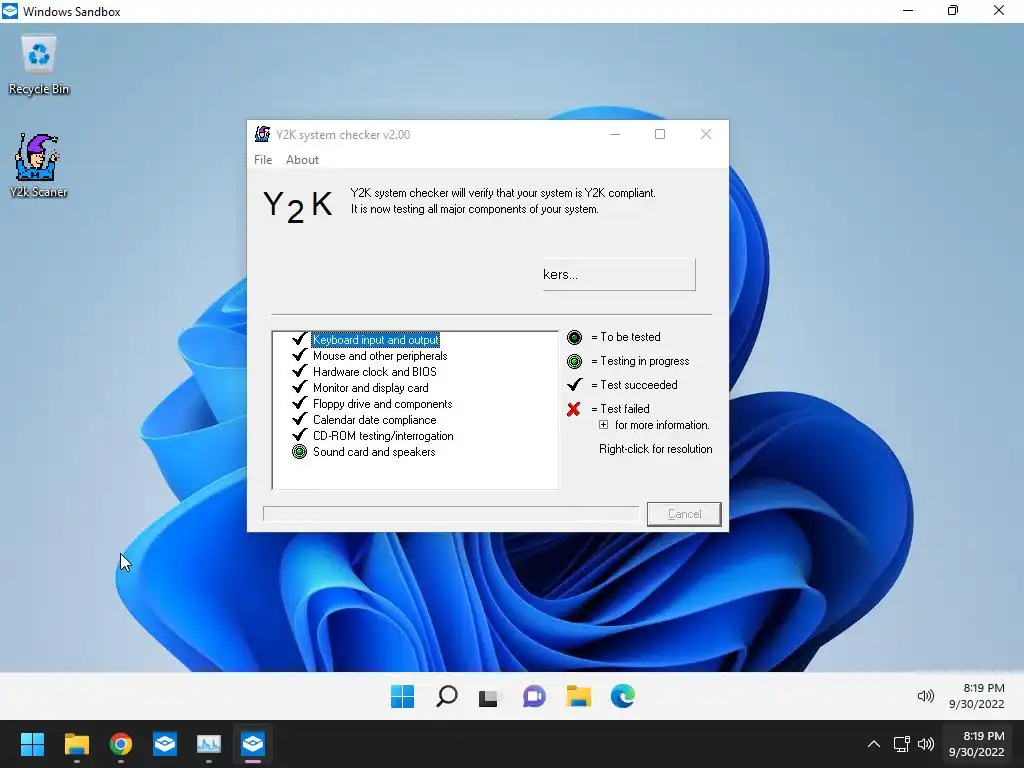
Task: Open File Explorer in the Sandbox taskbar
Action: 579,696
